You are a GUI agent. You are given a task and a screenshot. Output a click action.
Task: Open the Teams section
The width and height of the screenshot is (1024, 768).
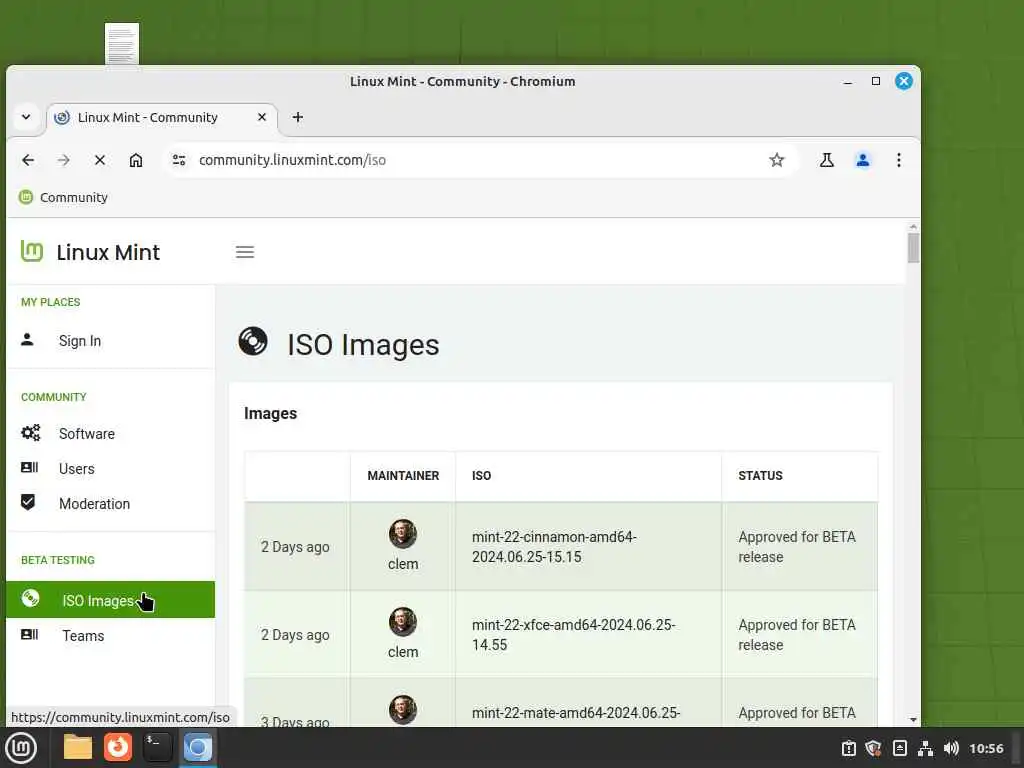tap(83, 636)
